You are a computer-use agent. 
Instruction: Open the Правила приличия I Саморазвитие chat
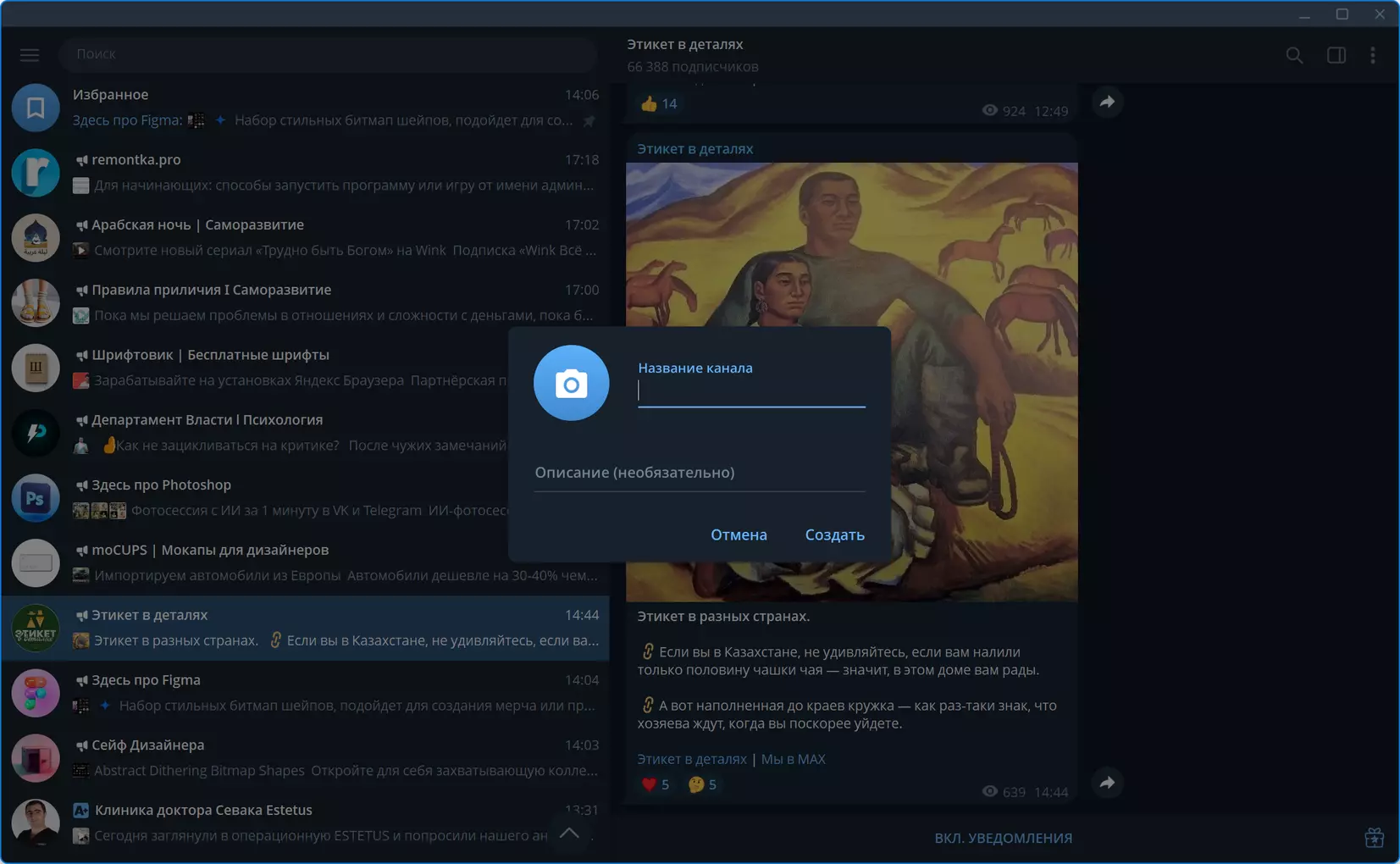click(x=305, y=303)
